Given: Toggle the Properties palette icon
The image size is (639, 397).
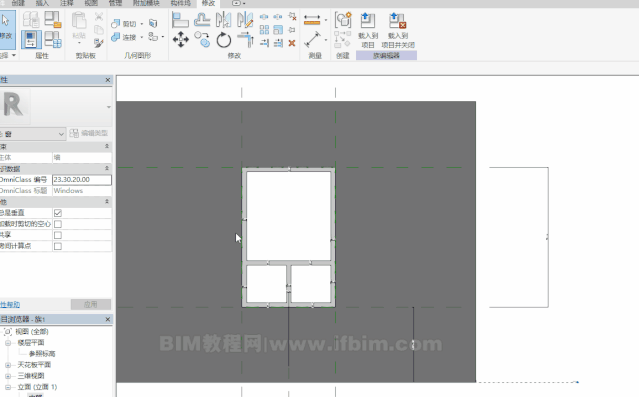Looking at the screenshot, I should tap(31, 40).
